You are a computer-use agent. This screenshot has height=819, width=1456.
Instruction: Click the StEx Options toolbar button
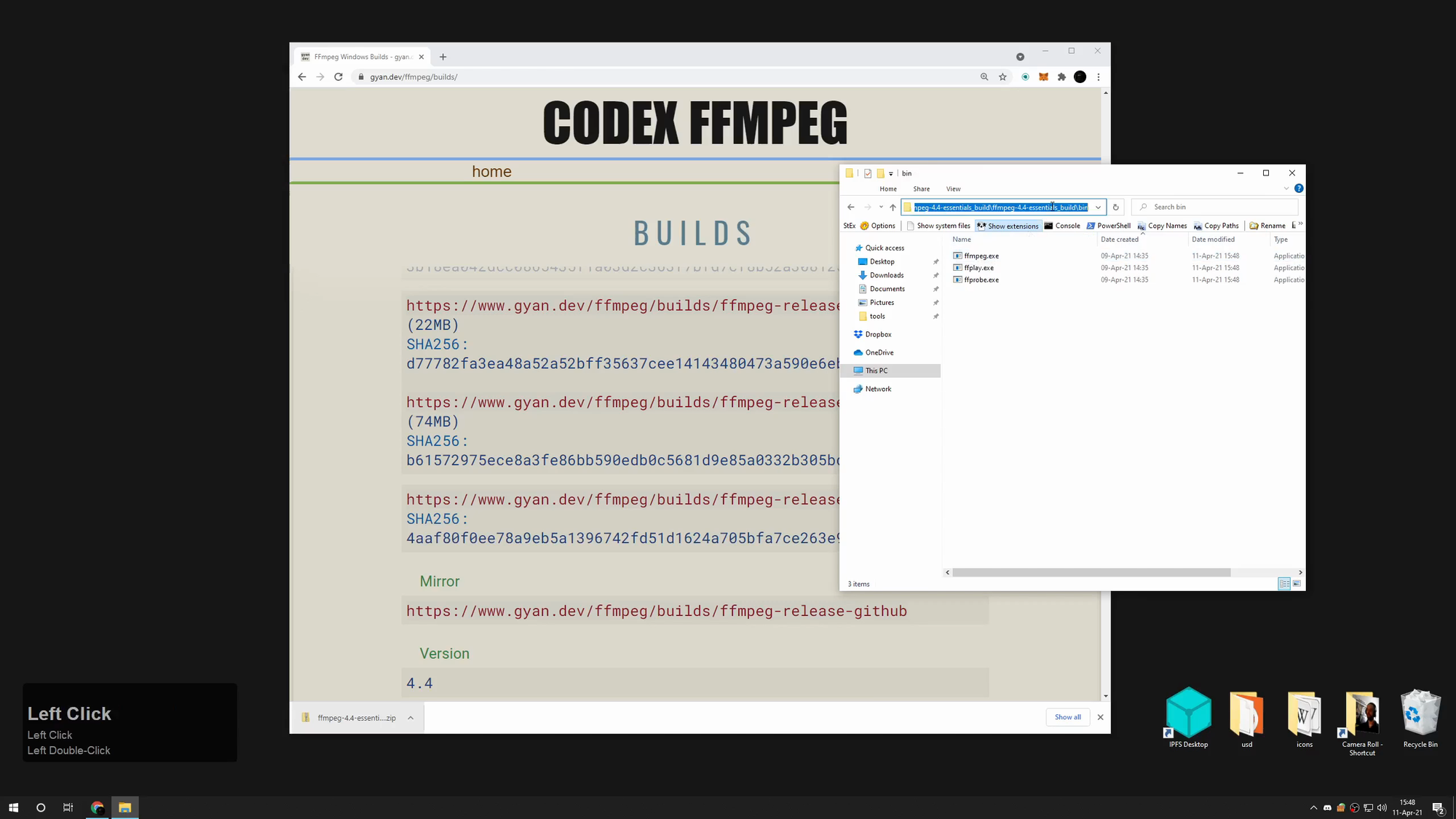click(x=877, y=226)
